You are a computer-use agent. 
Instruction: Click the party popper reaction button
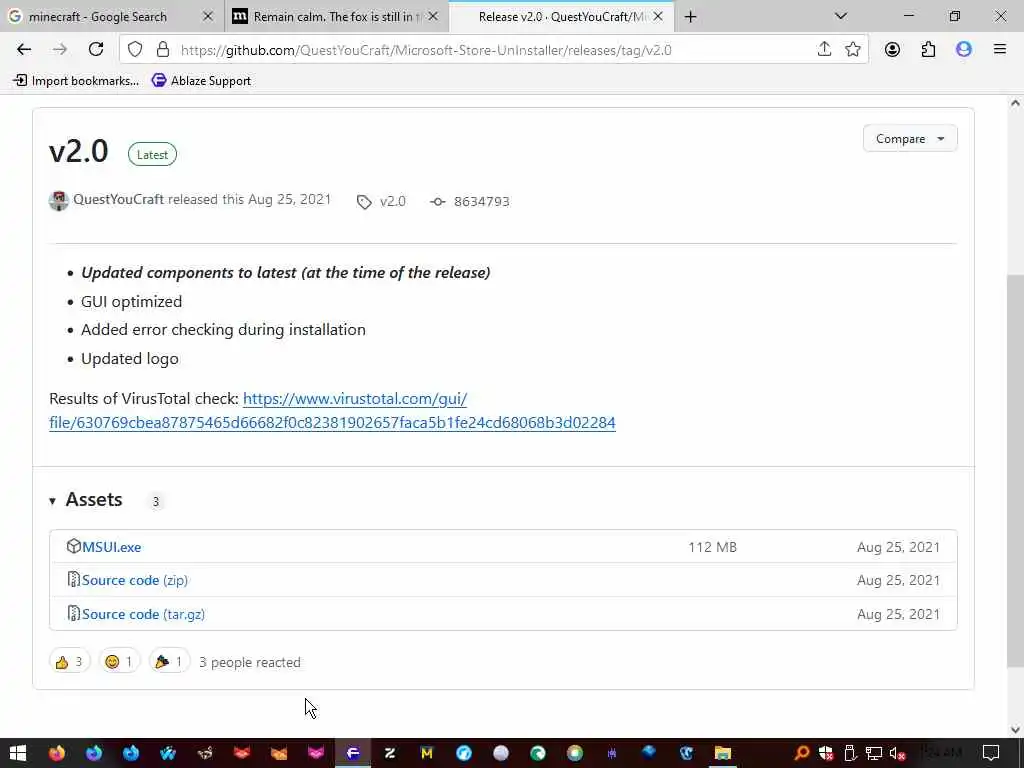tap(169, 662)
